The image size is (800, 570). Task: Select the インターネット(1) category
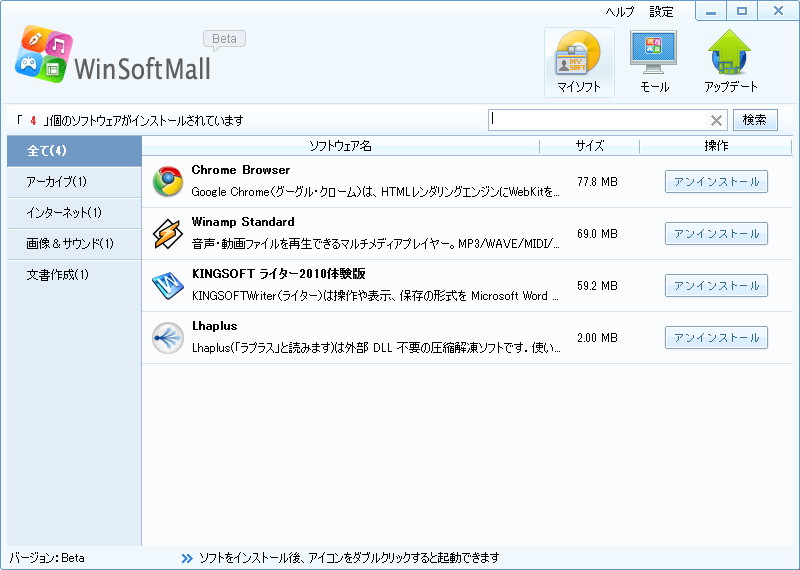coord(74,213)
